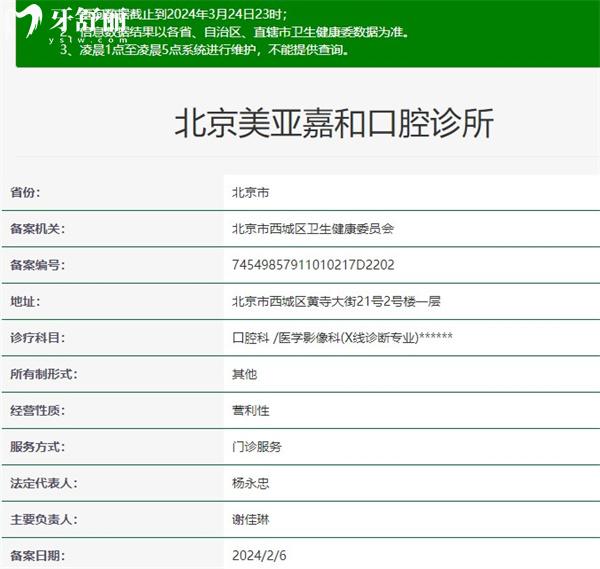Select the 主要负责人 label

(43, 520)
